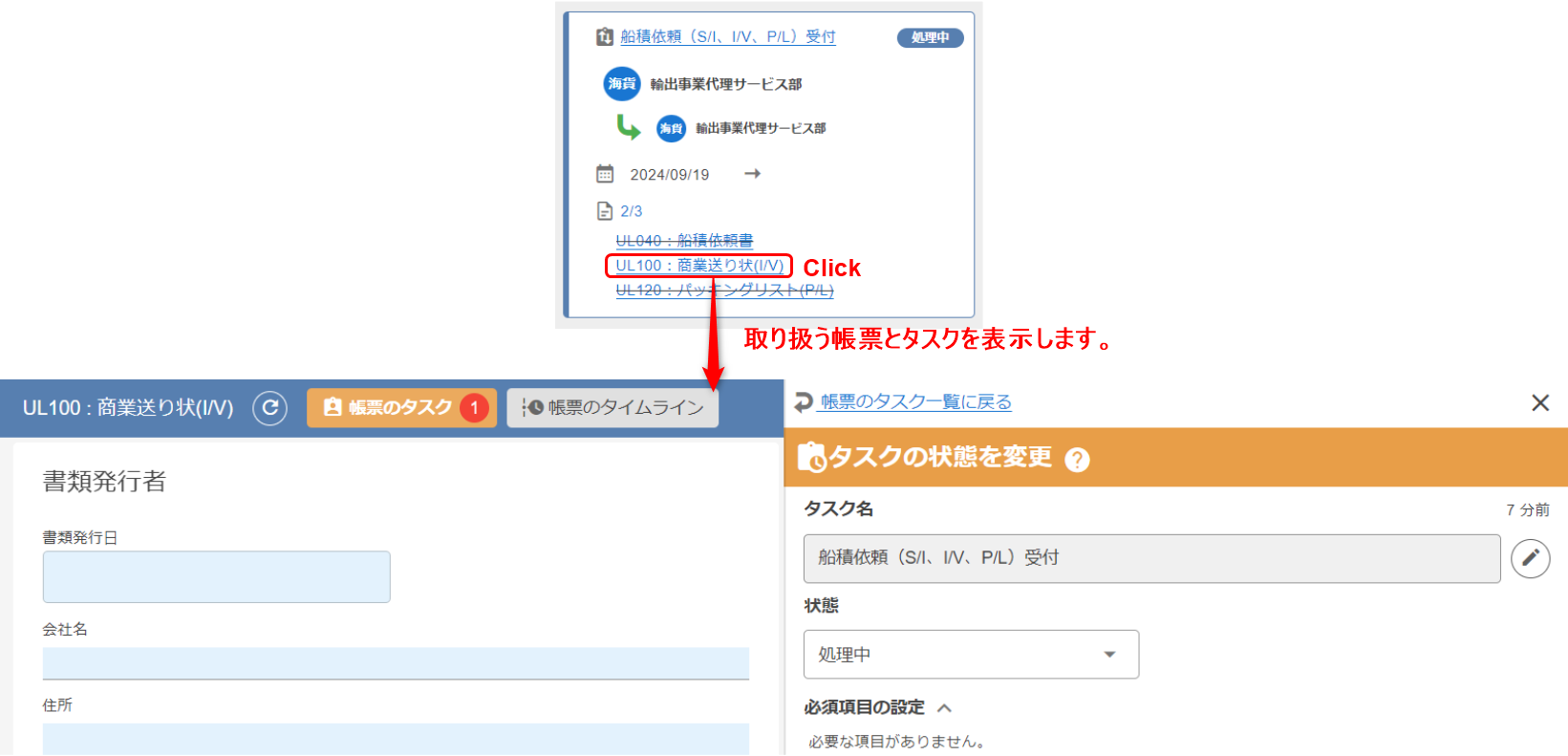
Task: Click the pencil edit icon for task name
Action: point(1530,558)
